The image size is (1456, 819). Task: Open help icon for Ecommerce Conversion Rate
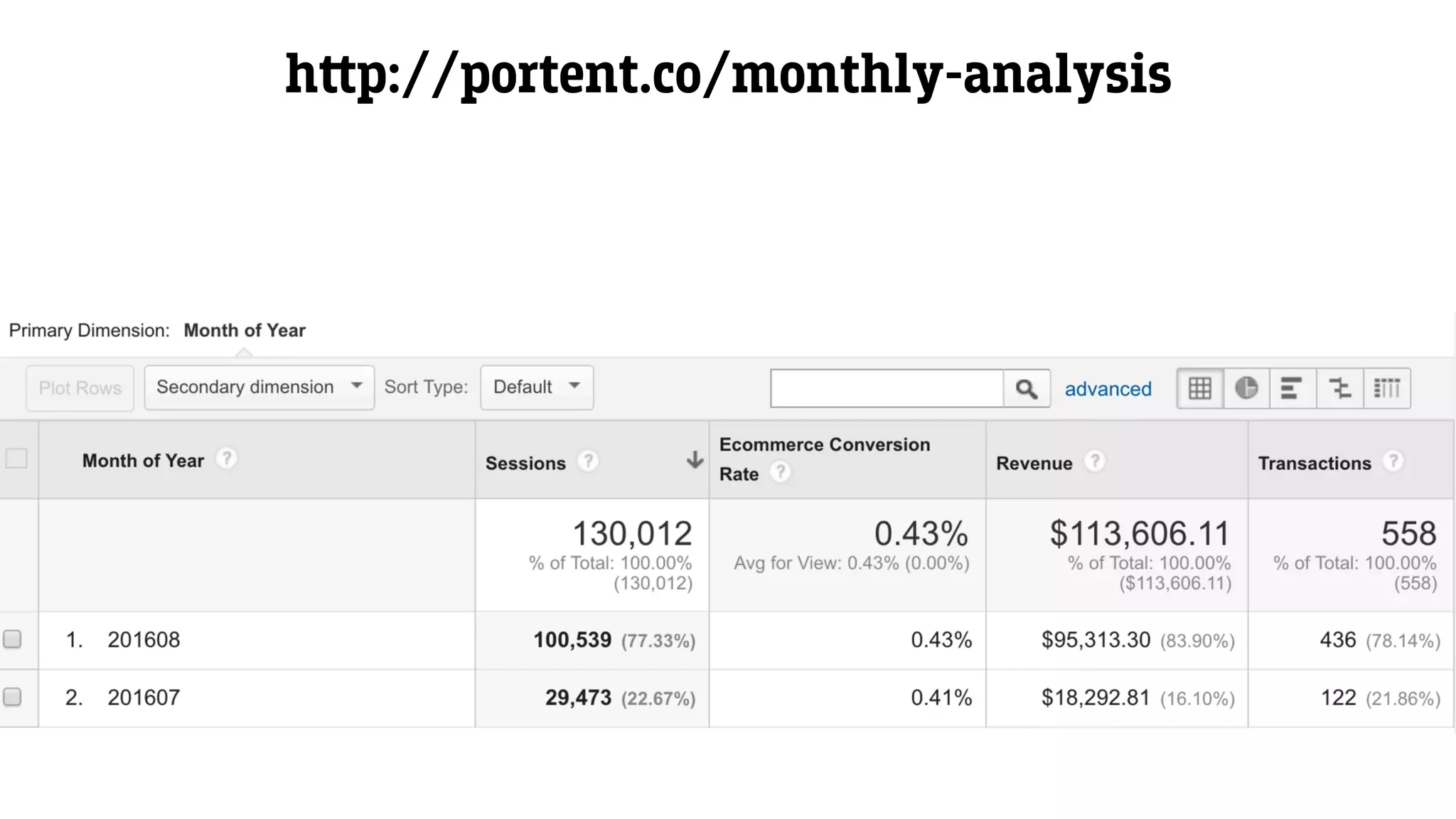pyautogui.click(x=780, y=472)
